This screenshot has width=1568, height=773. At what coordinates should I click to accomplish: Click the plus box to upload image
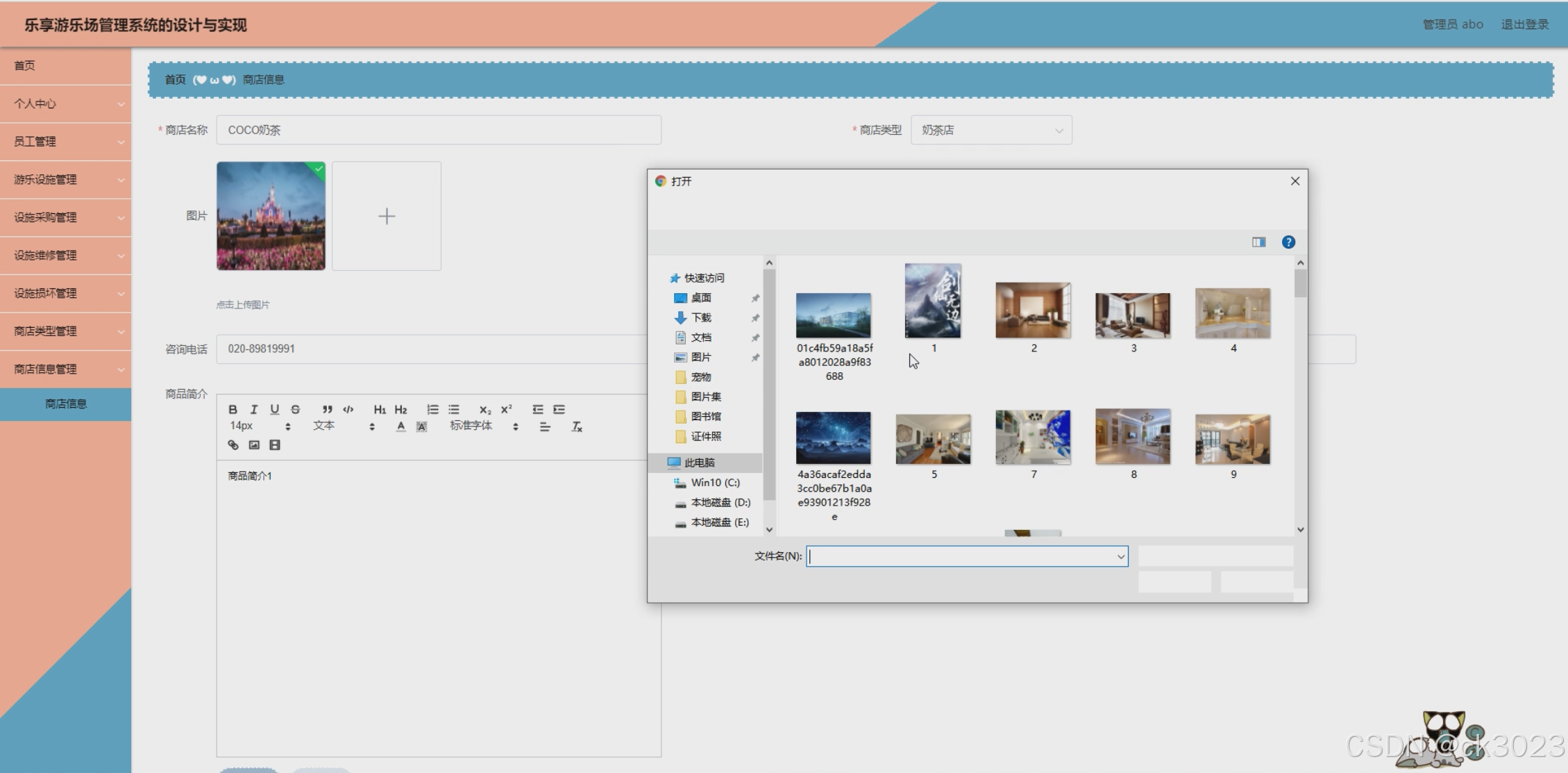[387, 216]
